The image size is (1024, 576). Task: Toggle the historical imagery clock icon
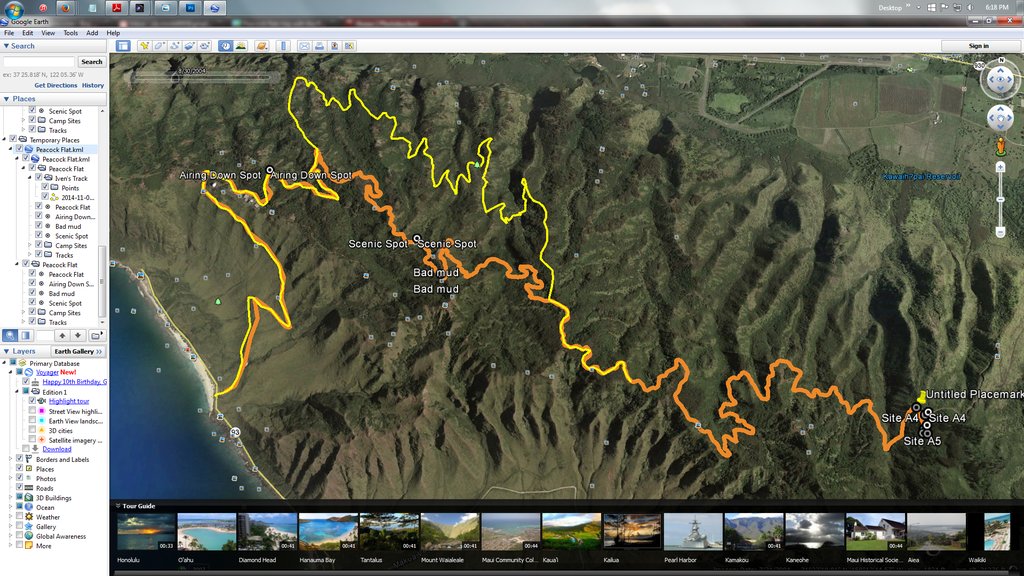[x=225, y=46]
